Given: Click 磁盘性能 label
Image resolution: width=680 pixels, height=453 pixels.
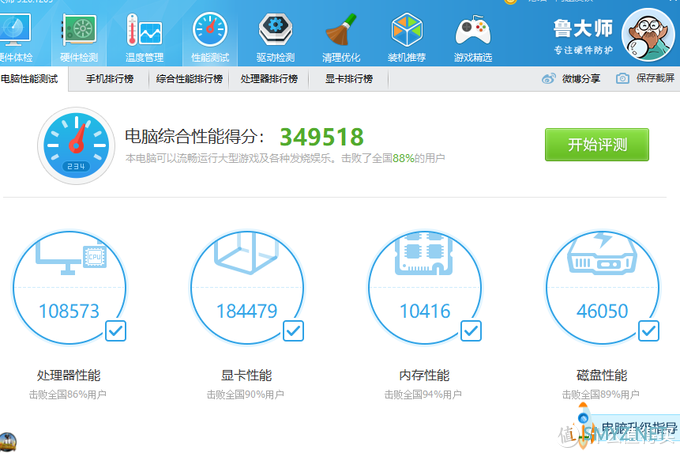Looking at the screenshot, I should point(602,375).
